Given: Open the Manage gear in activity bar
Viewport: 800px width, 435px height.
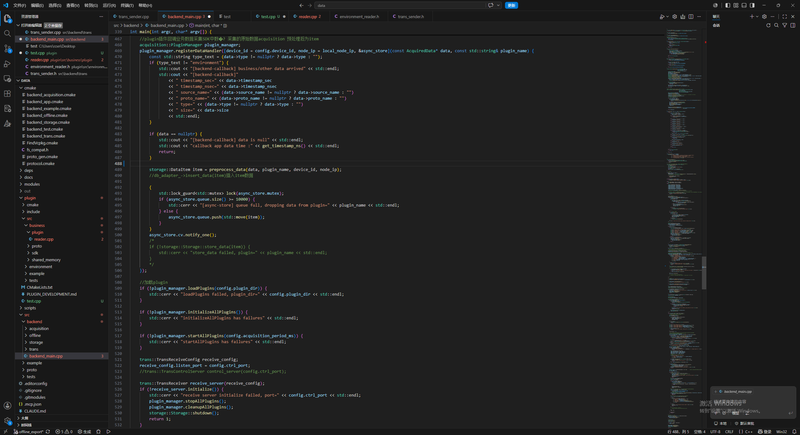Looking at the screenshot, I should 7,421.
